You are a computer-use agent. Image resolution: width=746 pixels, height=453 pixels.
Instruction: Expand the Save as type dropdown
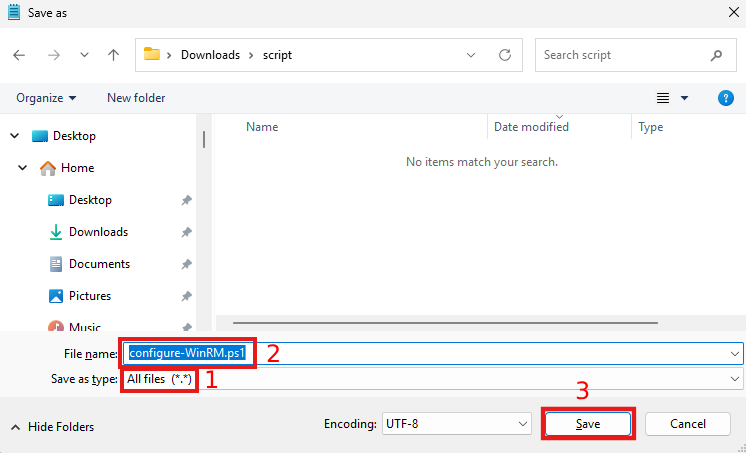pyautogui.click(x=736, y=379)
